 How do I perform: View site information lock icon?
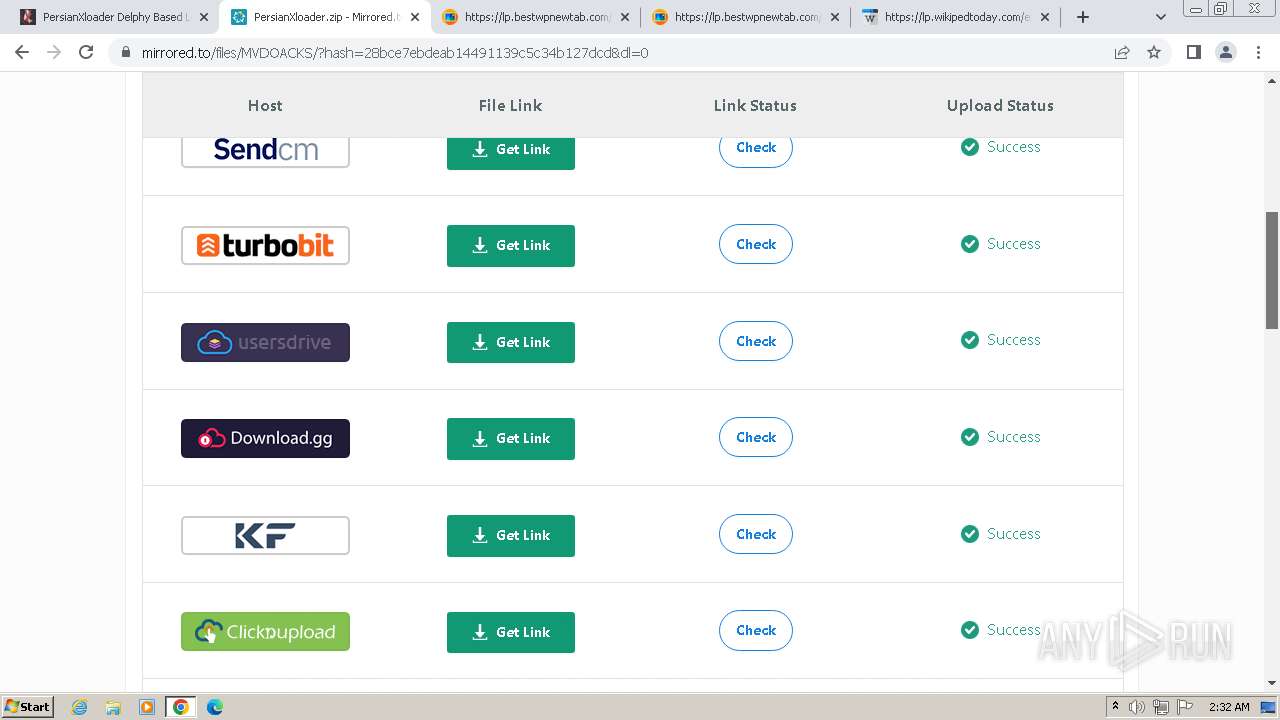click(x=125, y=52)
